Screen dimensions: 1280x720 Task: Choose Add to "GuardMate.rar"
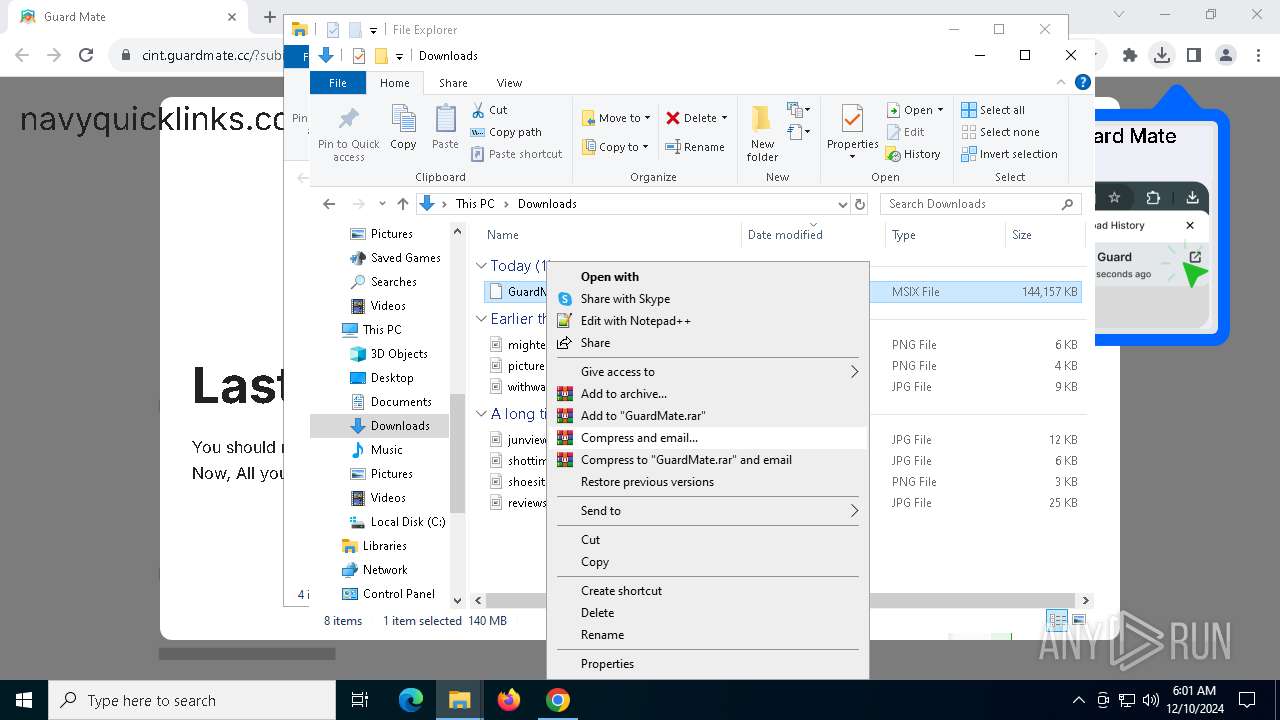[708, 416]
